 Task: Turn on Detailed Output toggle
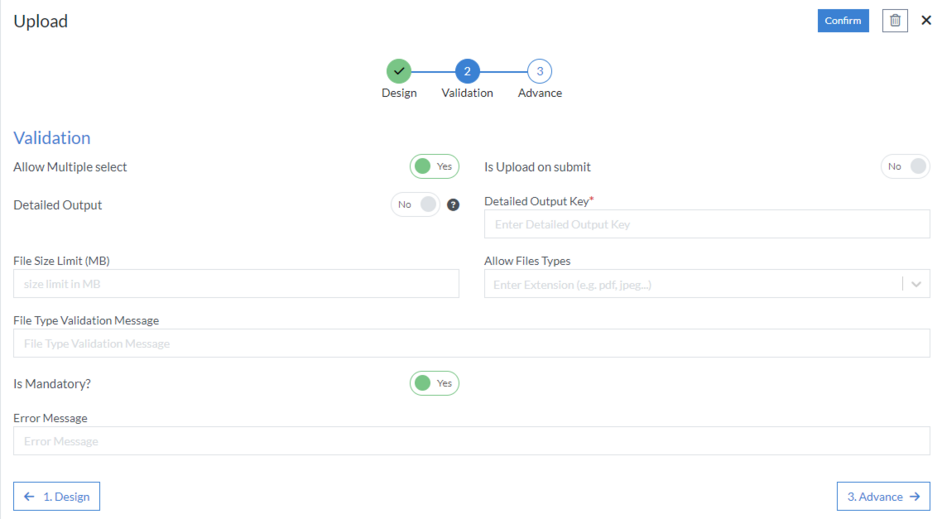[416, 205]
